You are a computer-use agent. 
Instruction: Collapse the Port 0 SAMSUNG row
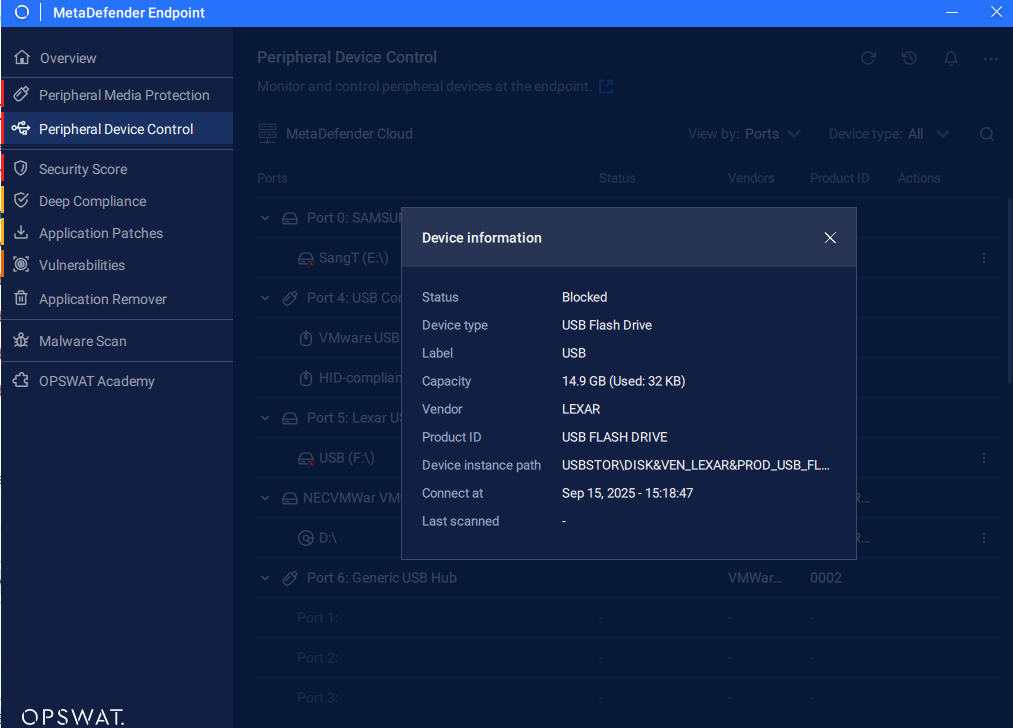265,218
